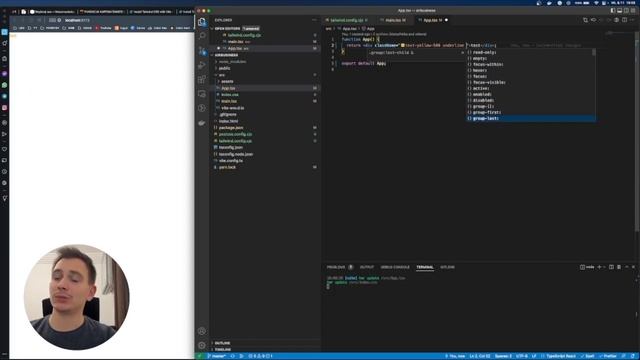Switch to main.tsx editor tab
The width and height of the screenshot is (640, 360).
[x=394, y=20]
